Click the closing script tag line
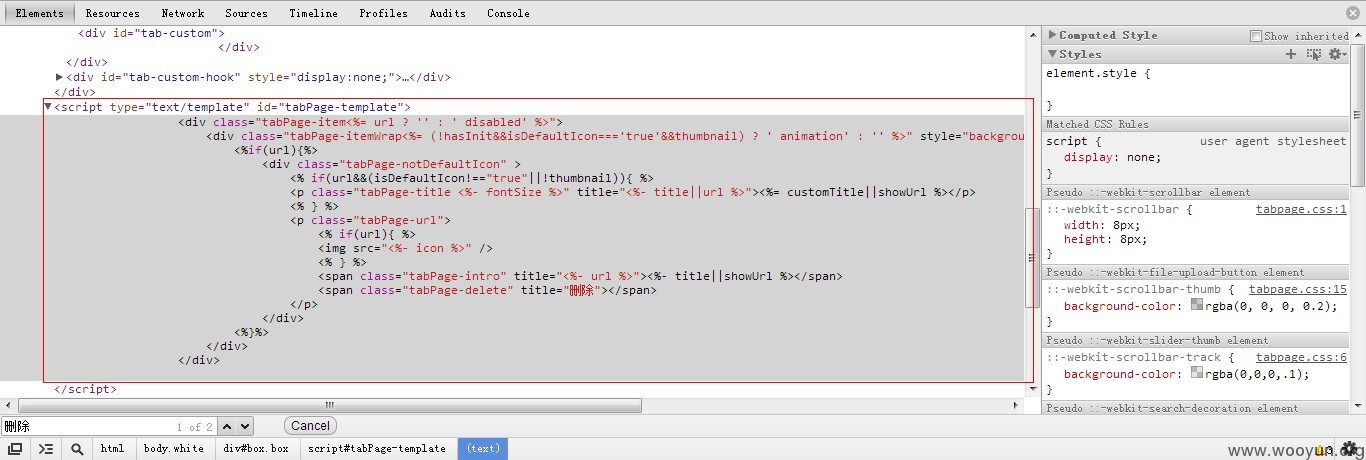 pos(85,390)
